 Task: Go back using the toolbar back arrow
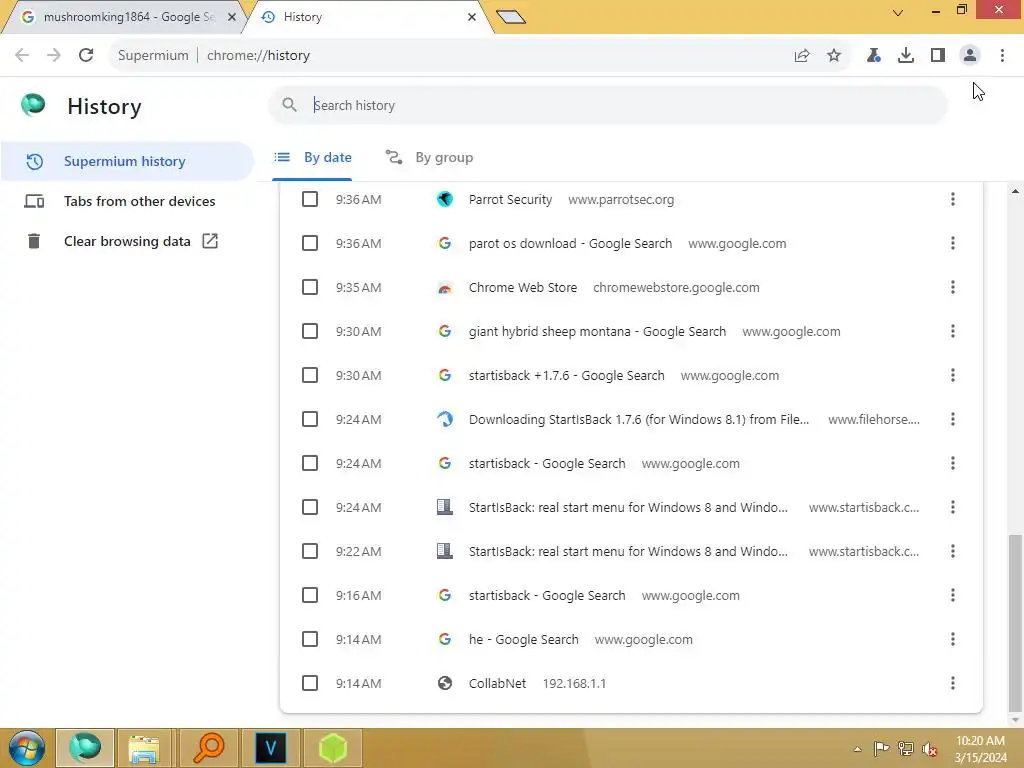22,56
